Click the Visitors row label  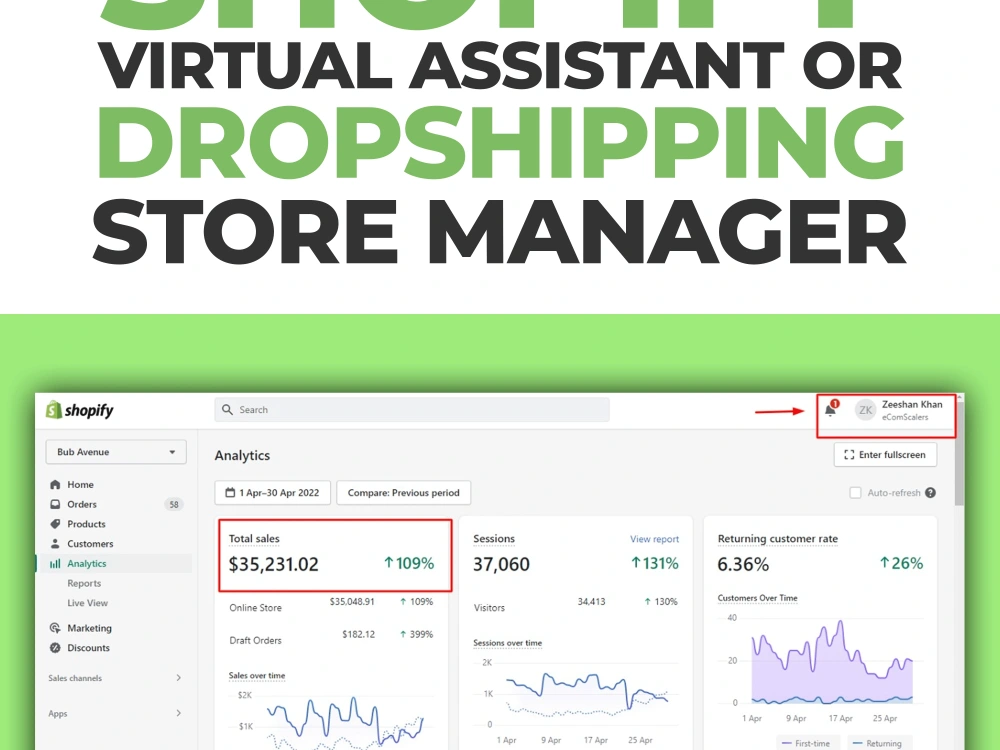[489, 608]
